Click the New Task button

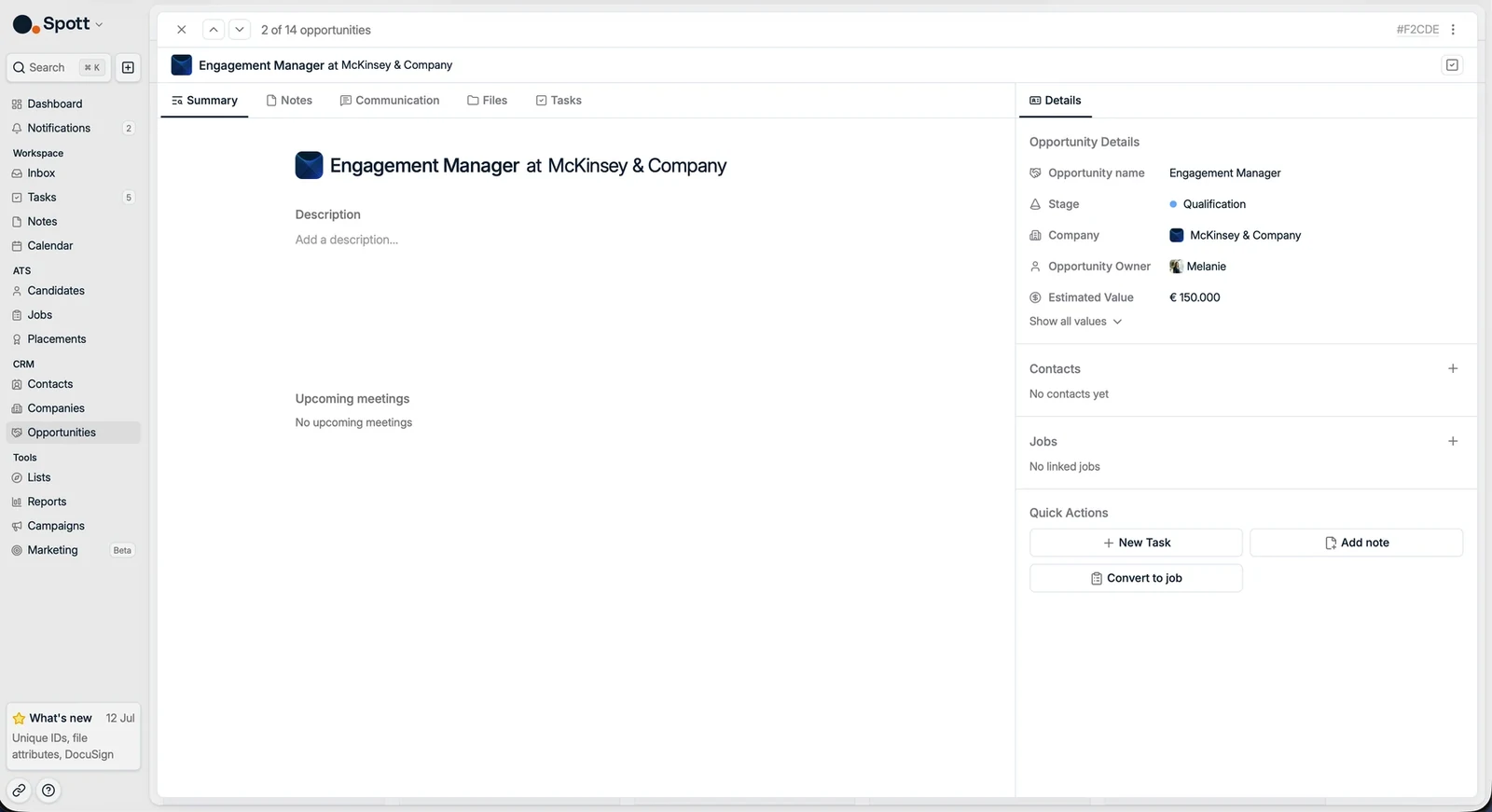pos(1136,543)
